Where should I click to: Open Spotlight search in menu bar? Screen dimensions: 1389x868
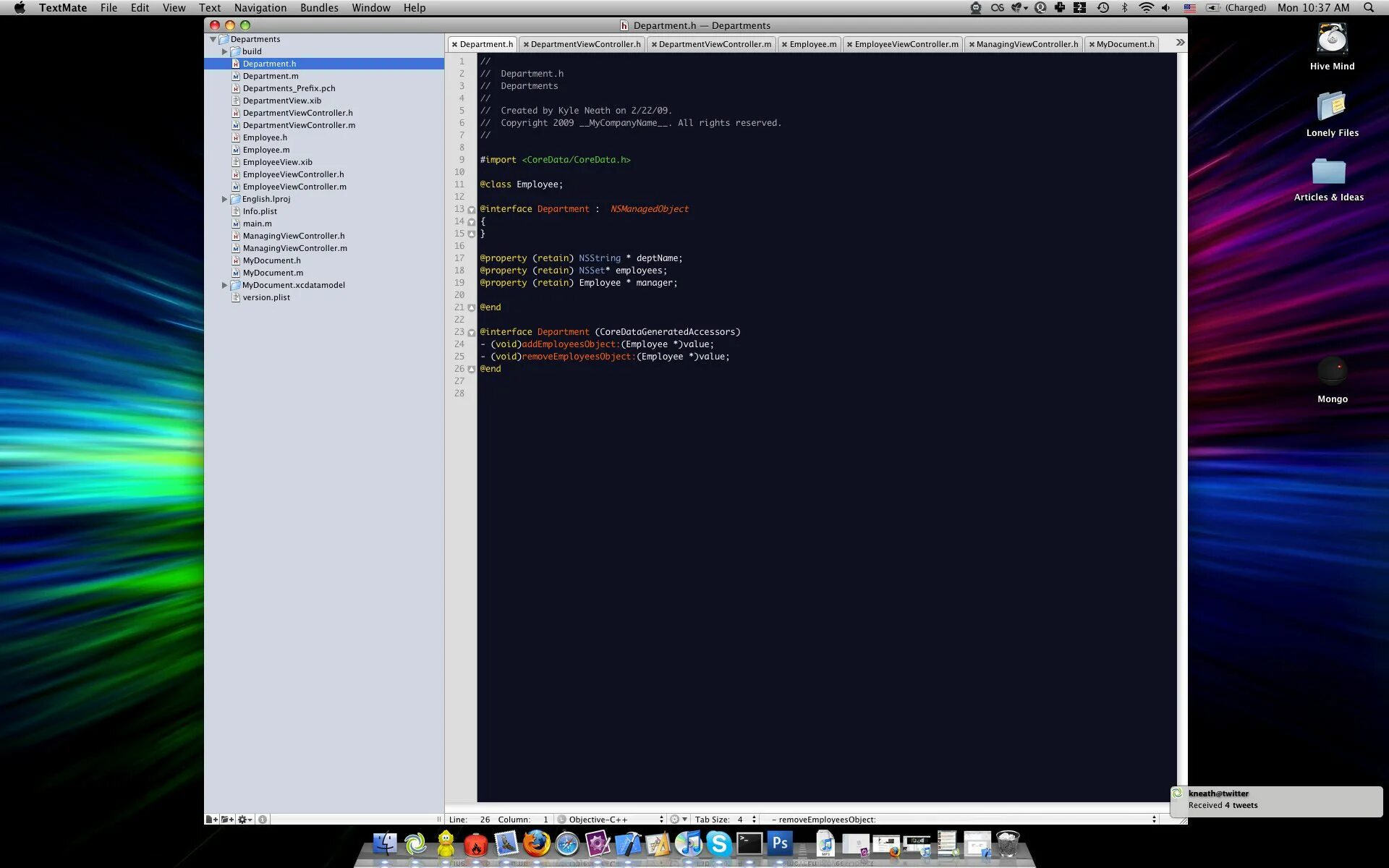coord(1368,8)
